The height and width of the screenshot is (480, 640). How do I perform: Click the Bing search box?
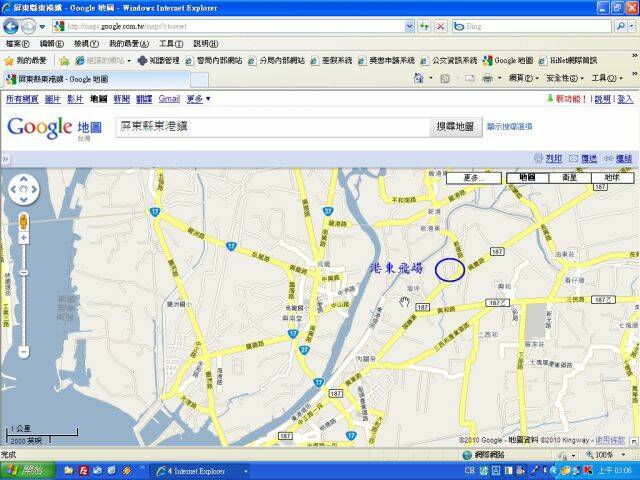click(x=533, y=27)
